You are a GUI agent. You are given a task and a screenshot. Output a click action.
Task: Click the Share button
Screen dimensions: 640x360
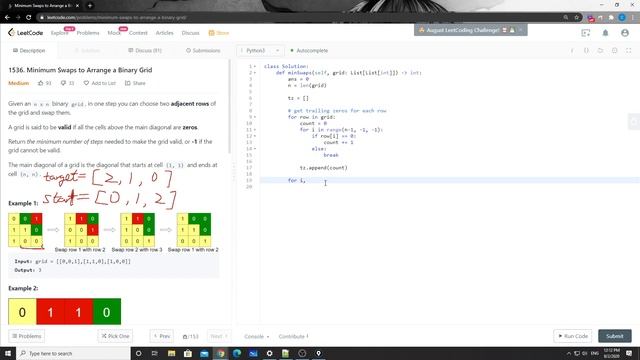tap(135, 83)
